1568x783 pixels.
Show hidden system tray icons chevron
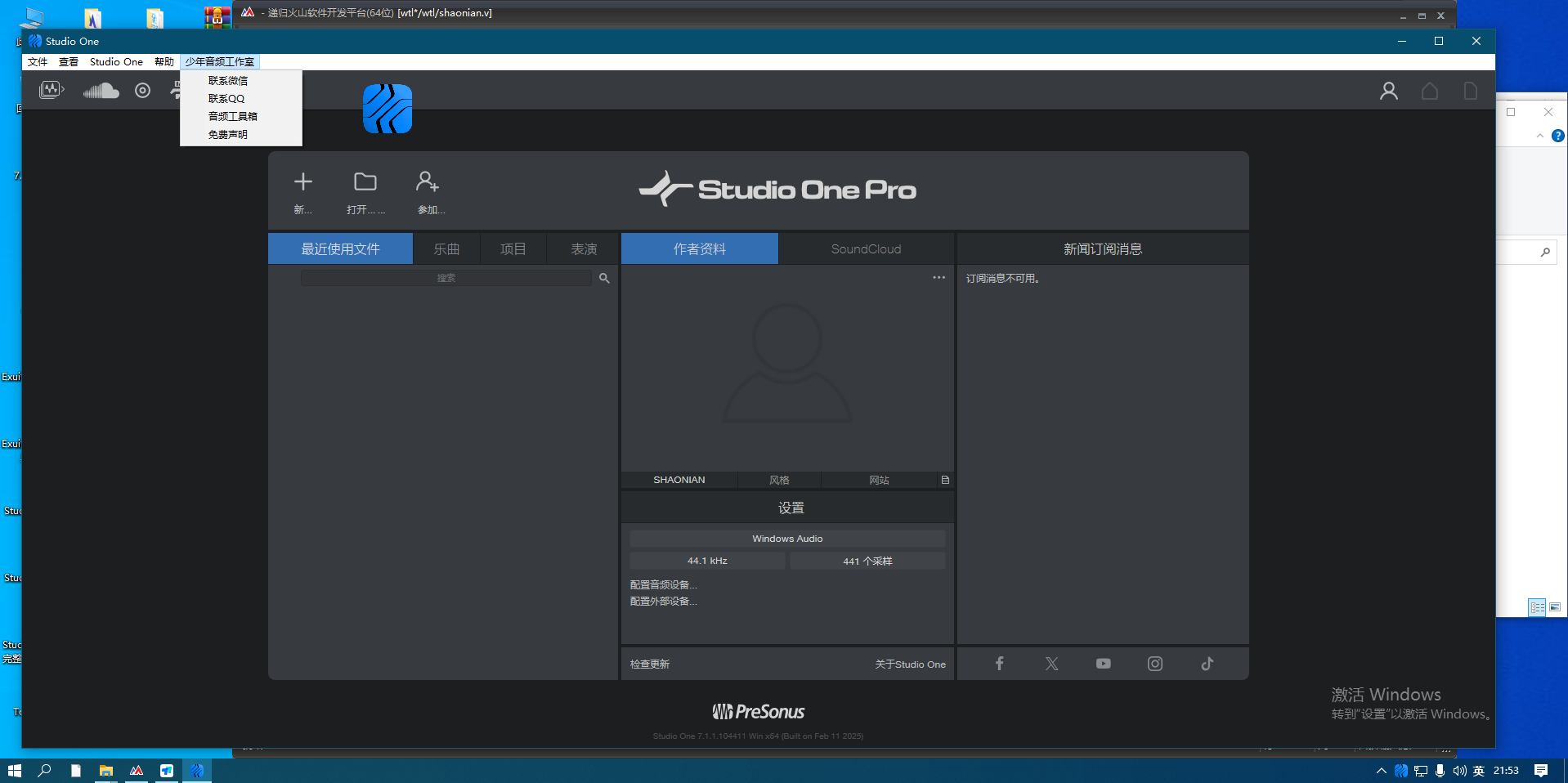pos(1382,771)
